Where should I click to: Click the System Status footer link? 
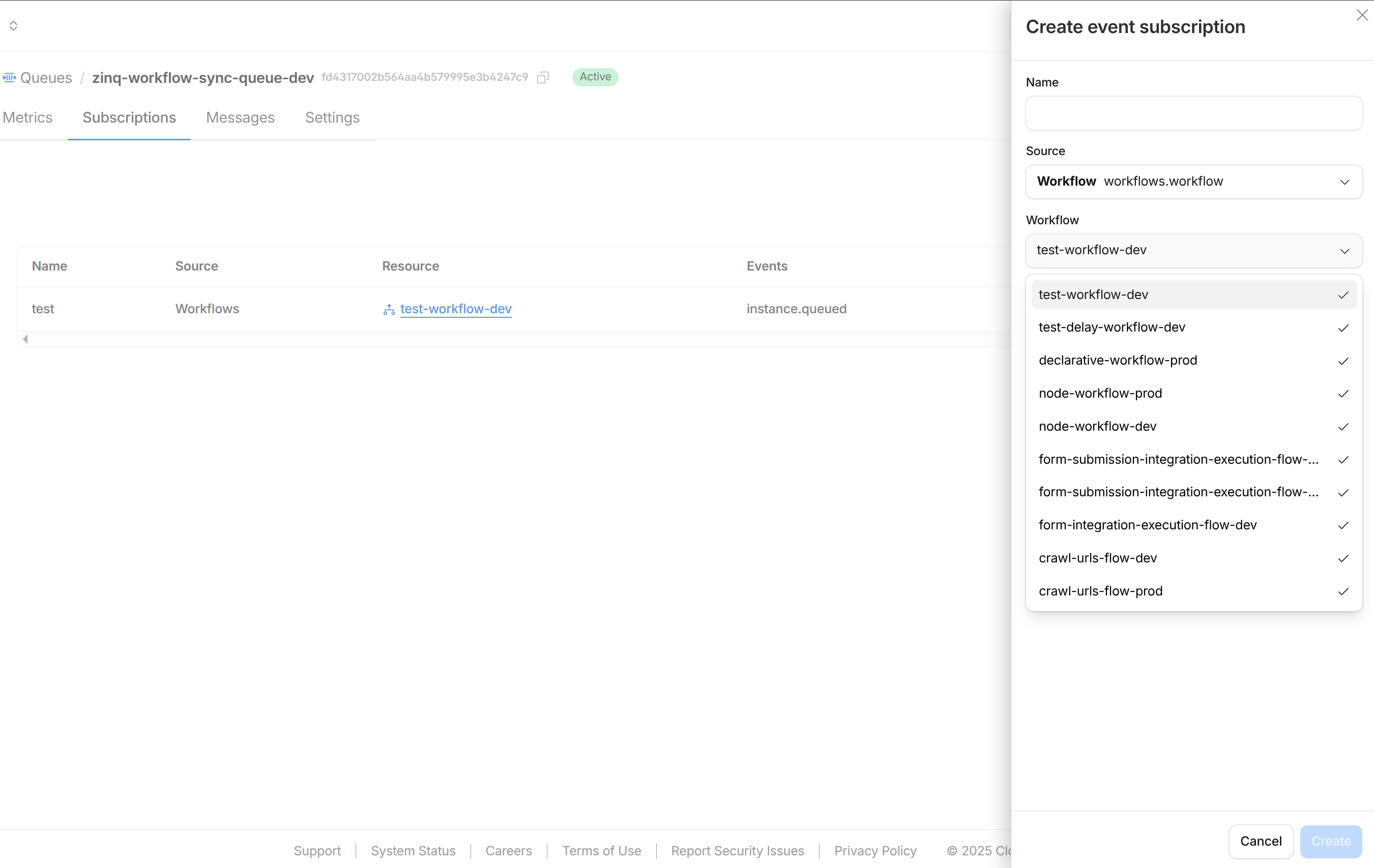pyautogui.click(x=413, y=850)
